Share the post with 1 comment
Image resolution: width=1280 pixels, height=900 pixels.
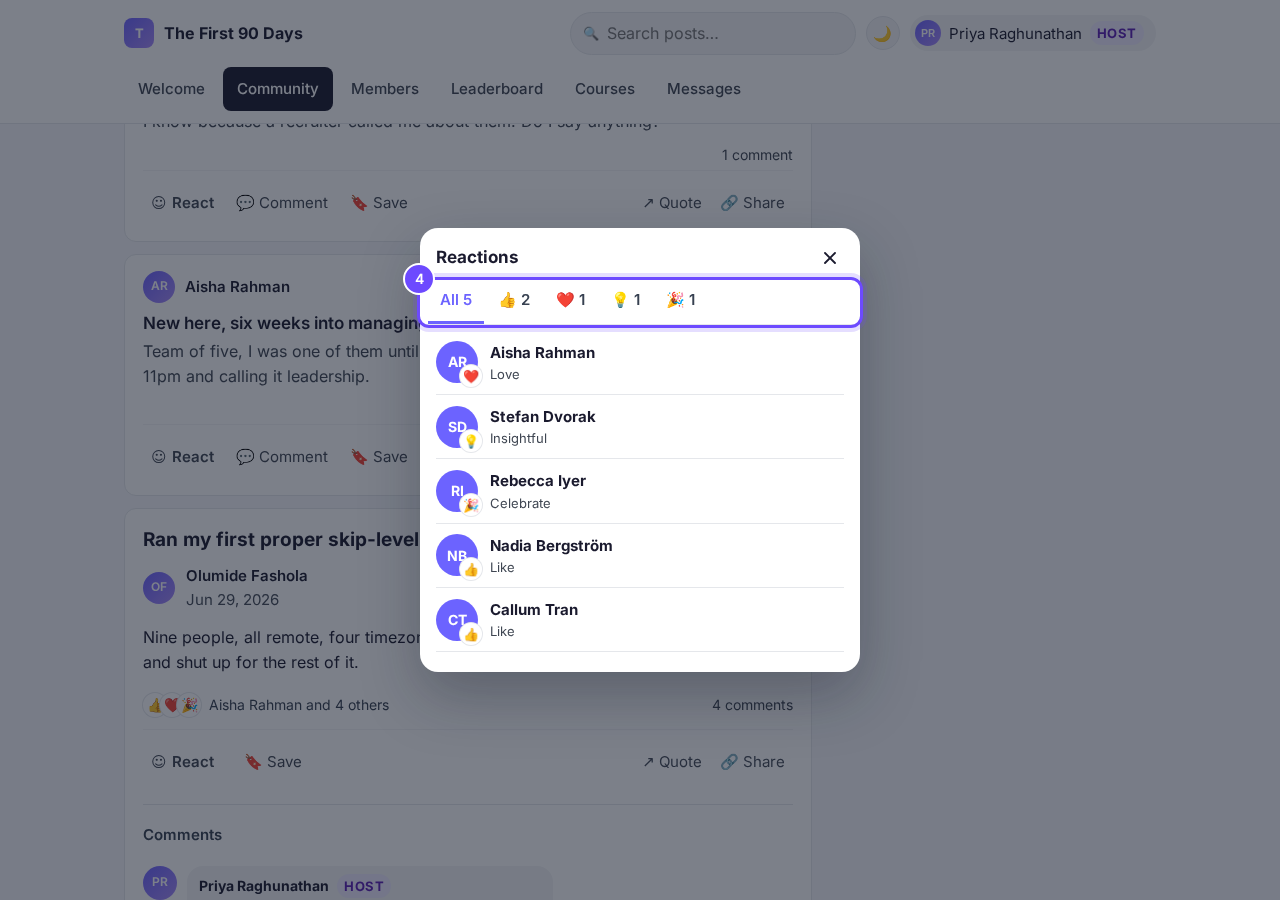pyautogui.click(x=752, y=203)
